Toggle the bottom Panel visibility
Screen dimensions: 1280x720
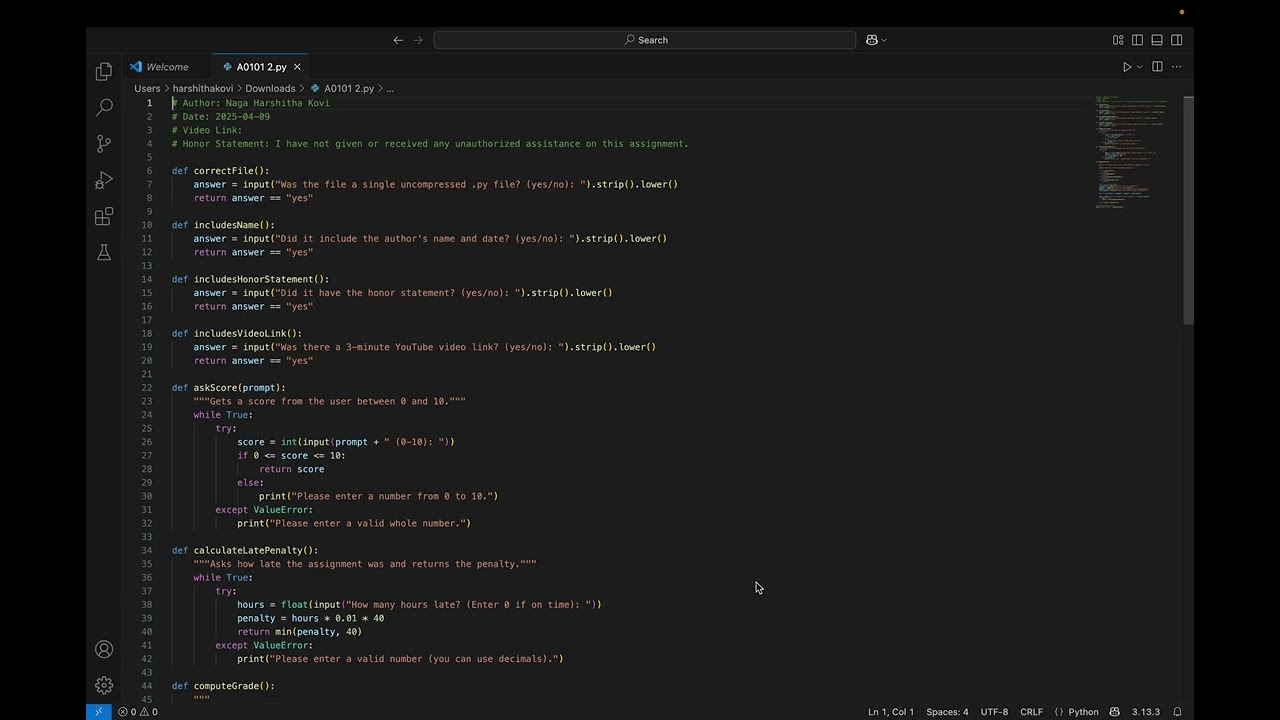point(1157,40)
